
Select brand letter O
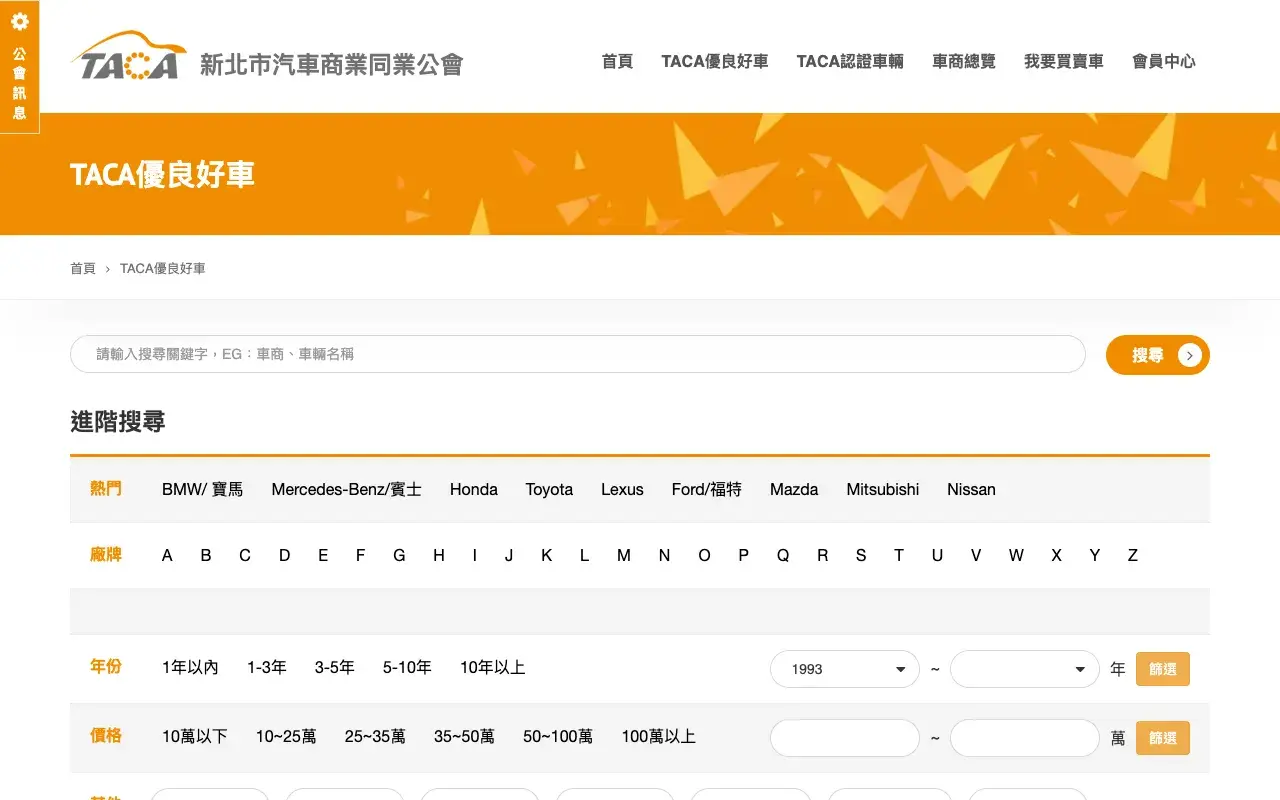pos(704,555)
